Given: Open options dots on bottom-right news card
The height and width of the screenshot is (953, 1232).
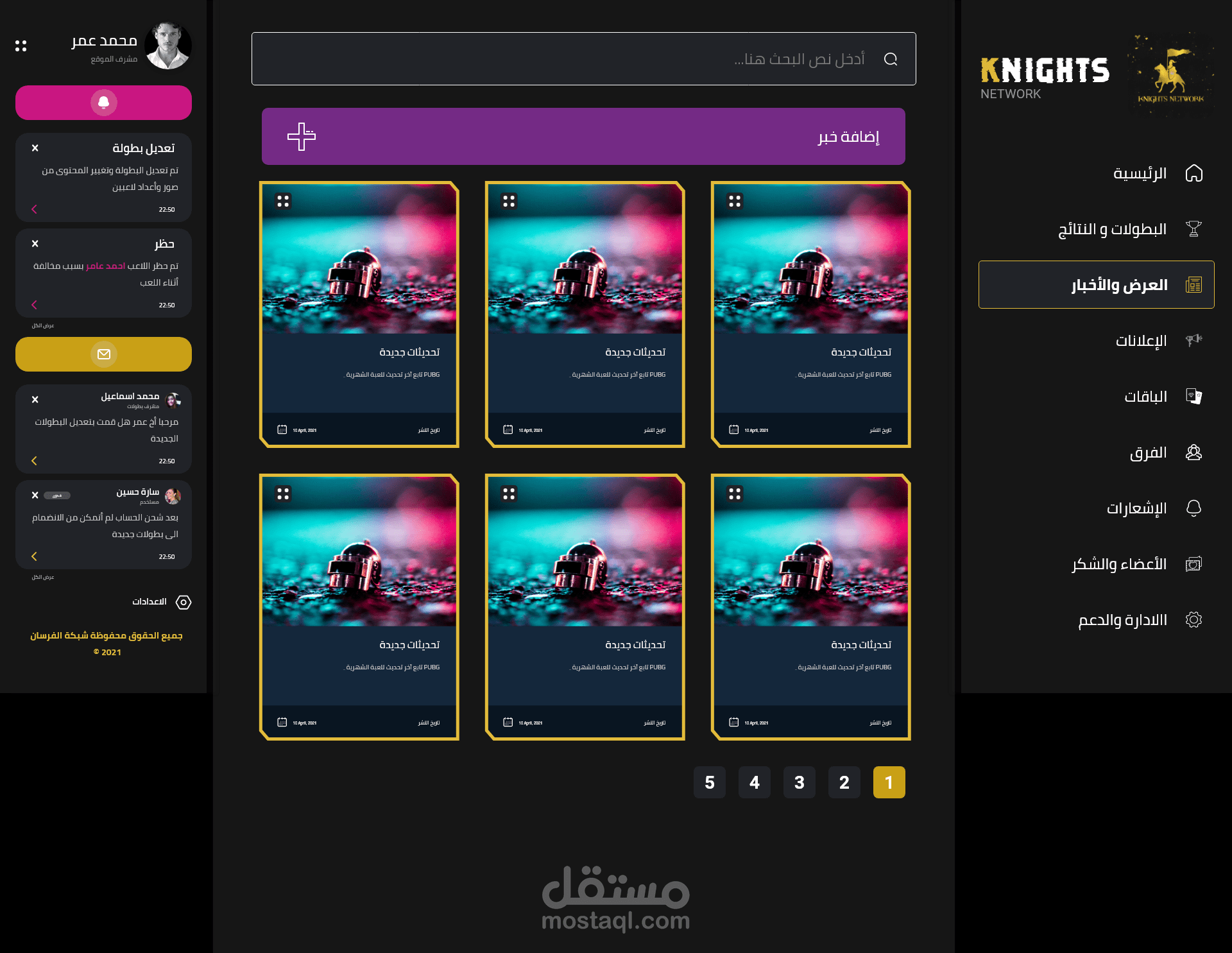Looking at the screenshot, I should coord(735,494).
